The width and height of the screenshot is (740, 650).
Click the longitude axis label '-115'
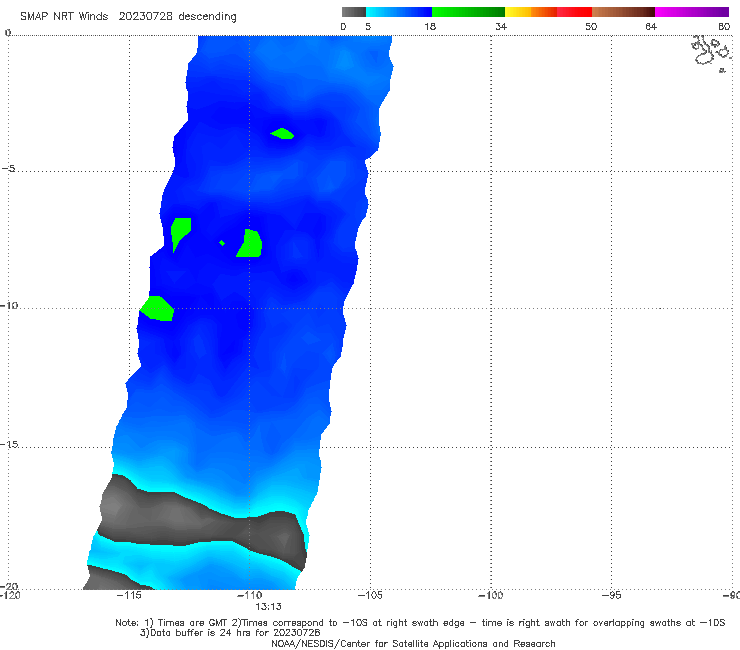[x=129, y=595]
